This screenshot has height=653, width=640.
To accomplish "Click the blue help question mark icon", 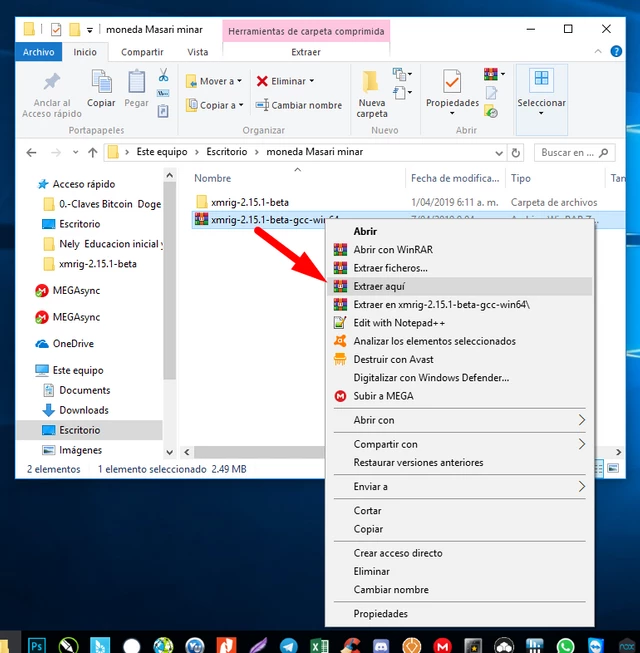I will coord(616,51).
